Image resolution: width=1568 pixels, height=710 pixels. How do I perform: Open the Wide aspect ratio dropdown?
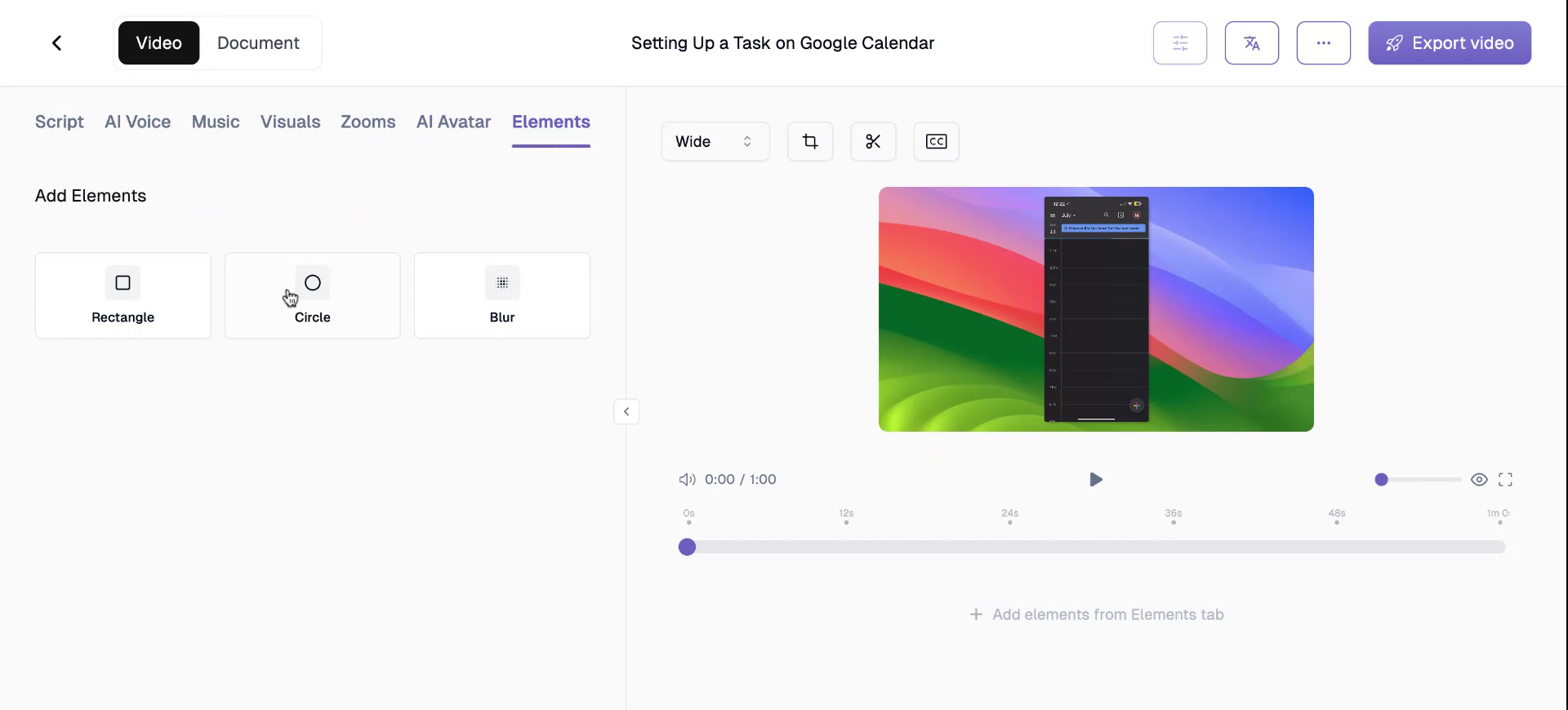pos(715,141)
